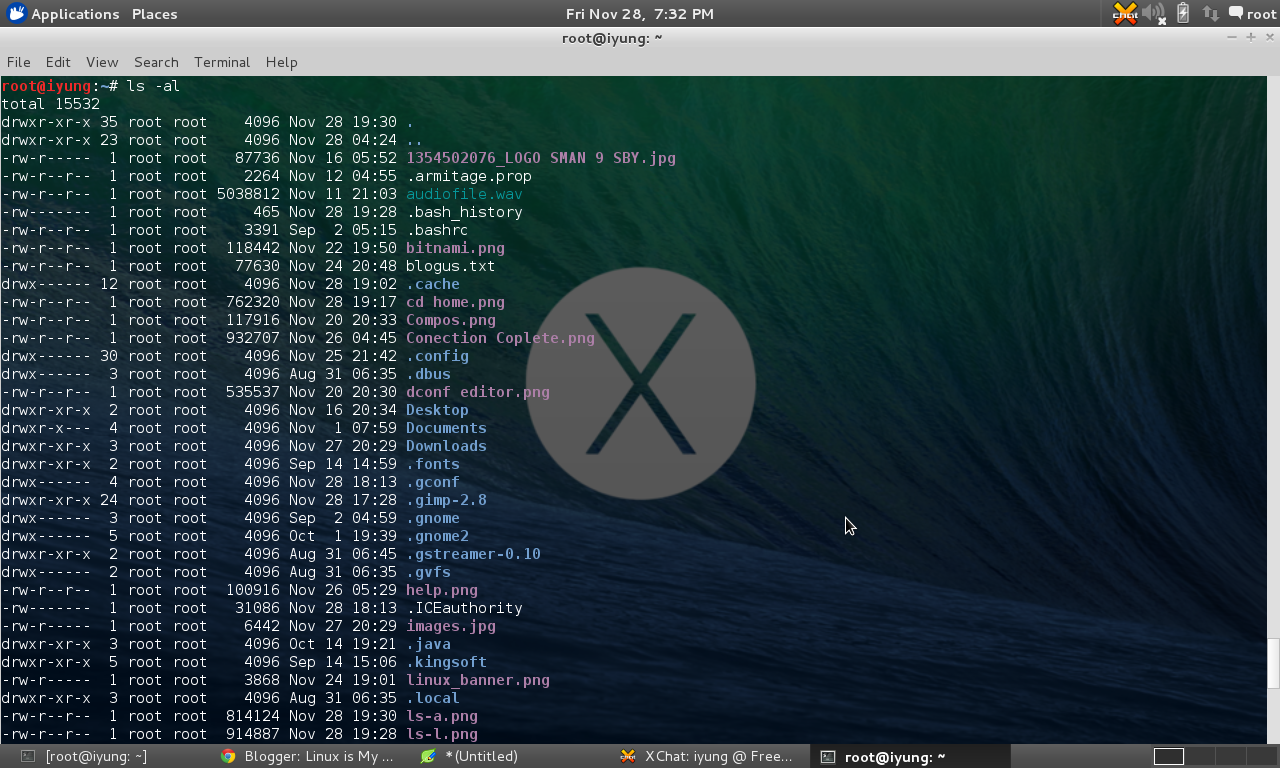The image size is (1280, 768).
Task: Open the Places menu
Action: pyautogui.click(x=155, y=13)
